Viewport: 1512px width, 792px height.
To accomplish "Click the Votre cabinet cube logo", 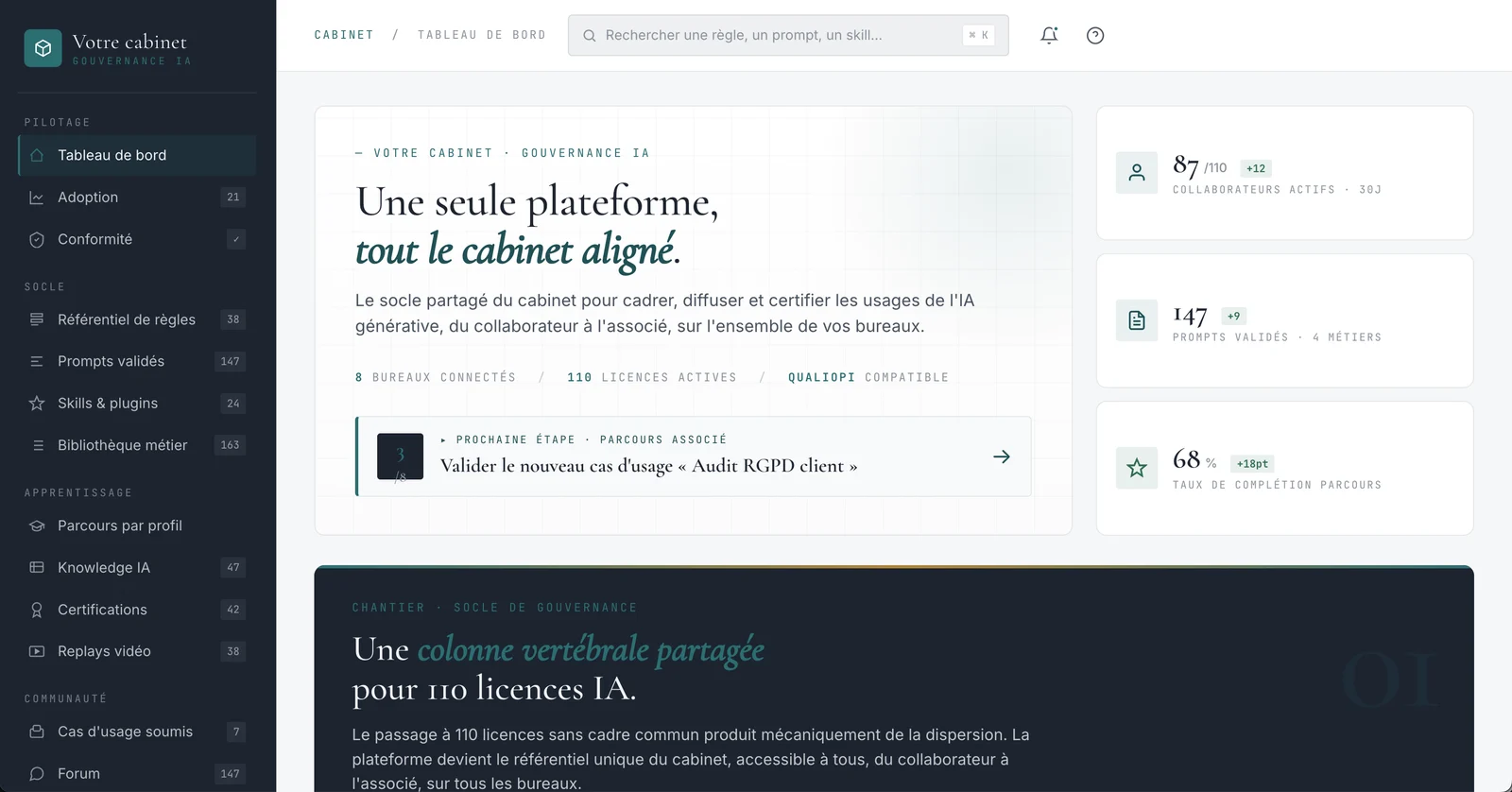I will (x=43, y=48).
